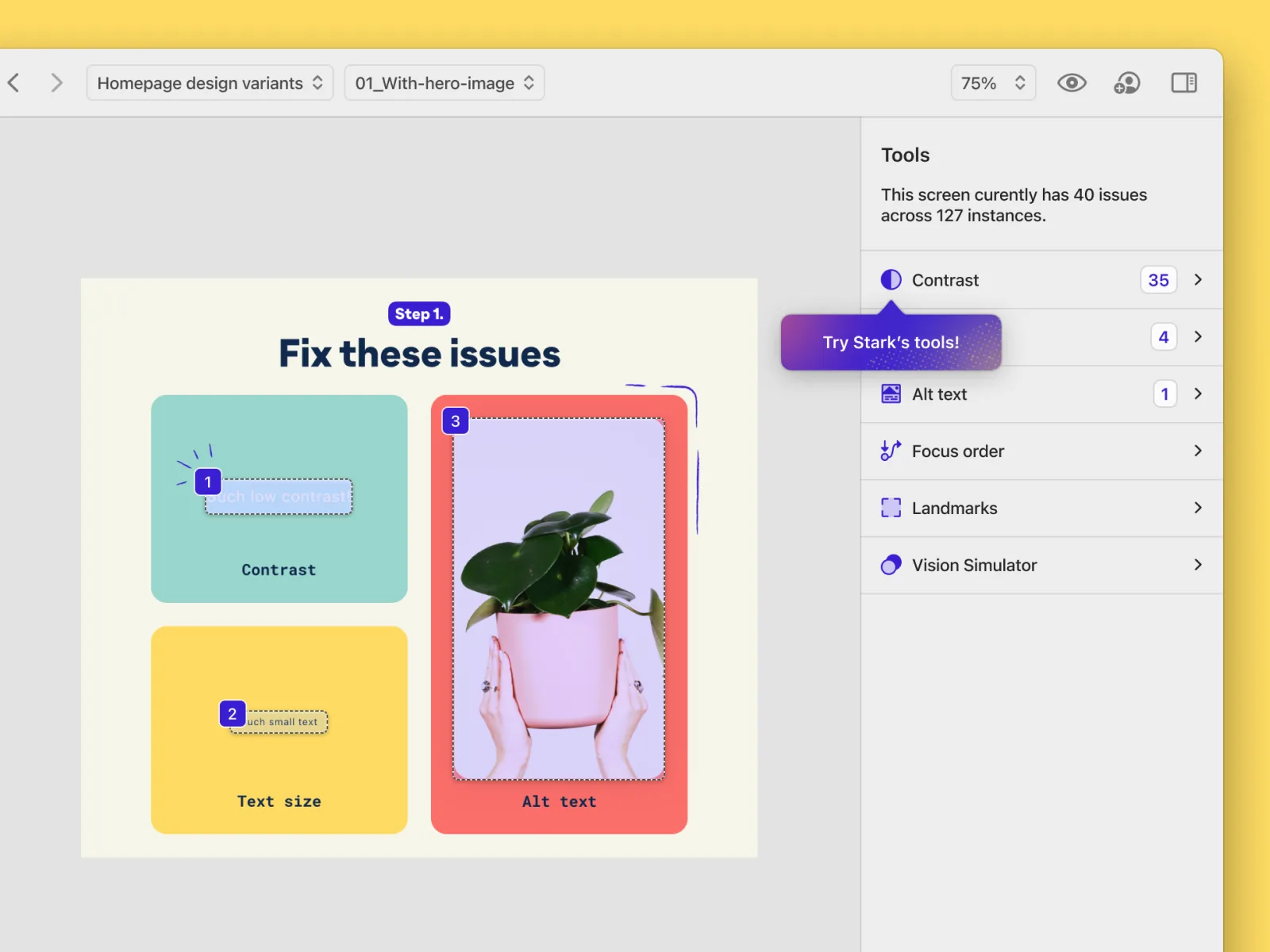1270x952 pixels.
Task: Click the 40 issues summary text
Action: pyautogui.click(x=1014, y=205)
